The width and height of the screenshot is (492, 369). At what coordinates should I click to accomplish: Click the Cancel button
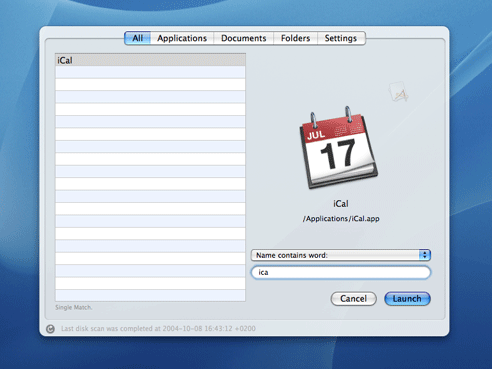[x=354, y=299]
